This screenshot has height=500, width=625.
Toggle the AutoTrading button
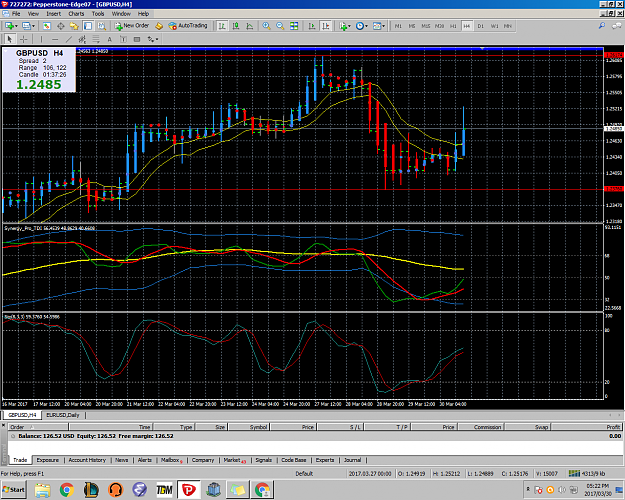pyautogui.click(x=188, y=26)
